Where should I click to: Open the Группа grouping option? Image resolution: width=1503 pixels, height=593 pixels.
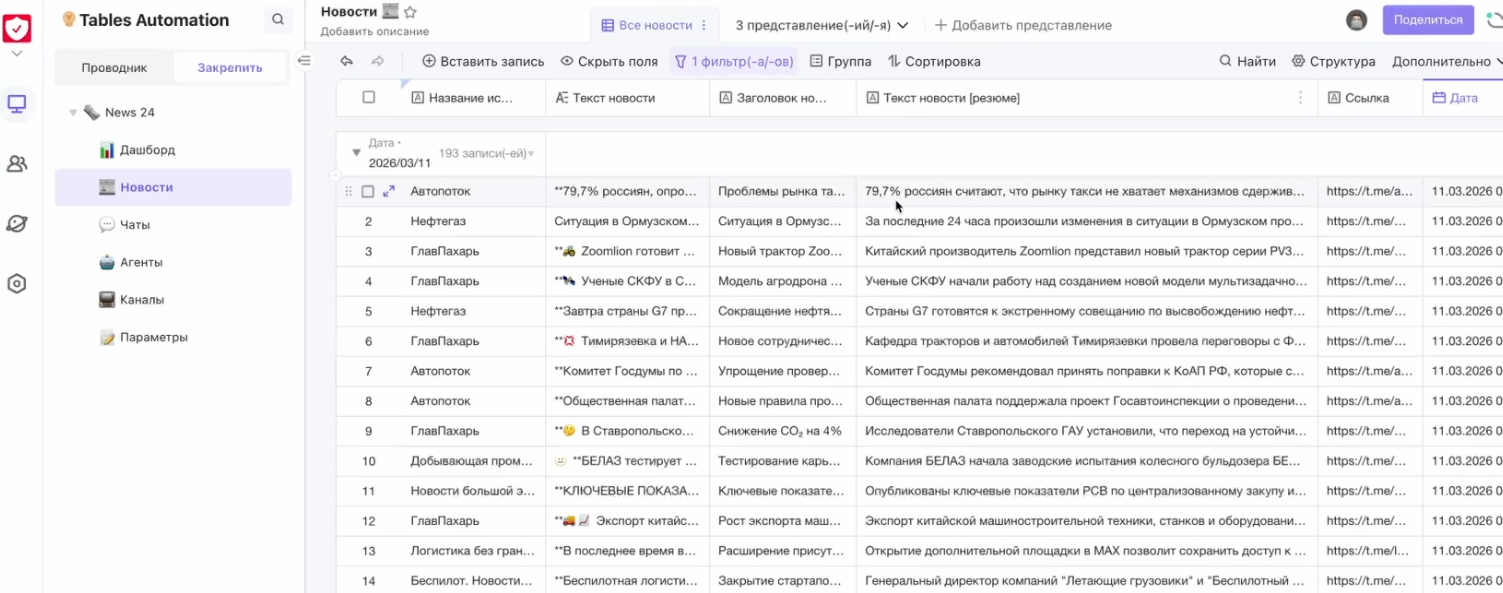pyautogui.click(x=840, y=61)
